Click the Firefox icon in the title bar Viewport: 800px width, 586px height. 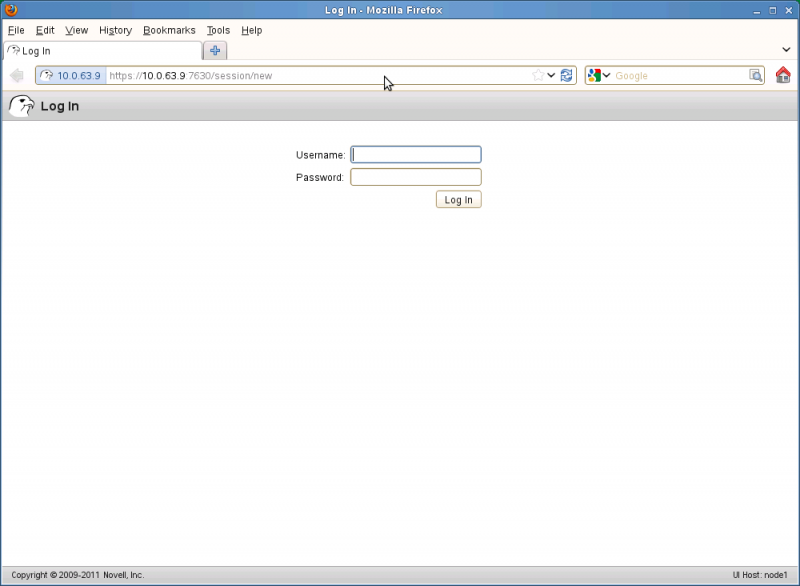click(x=11, y=10)
